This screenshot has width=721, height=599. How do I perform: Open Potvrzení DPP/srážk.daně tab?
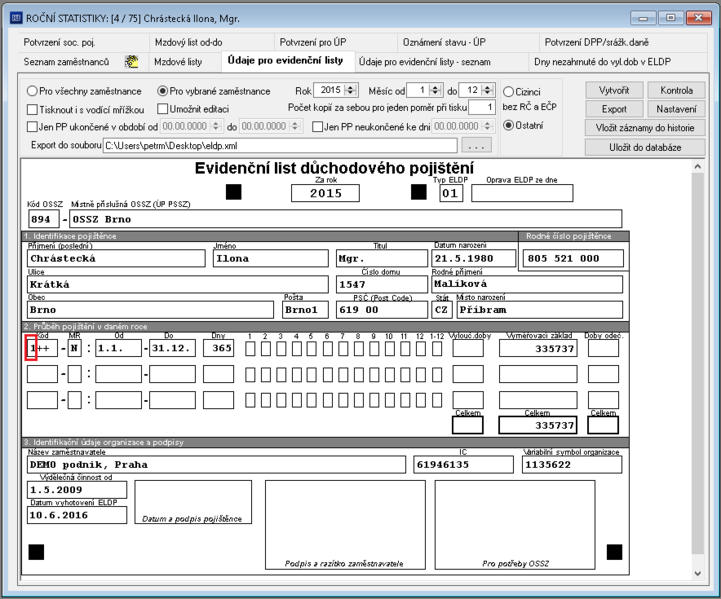597,42
